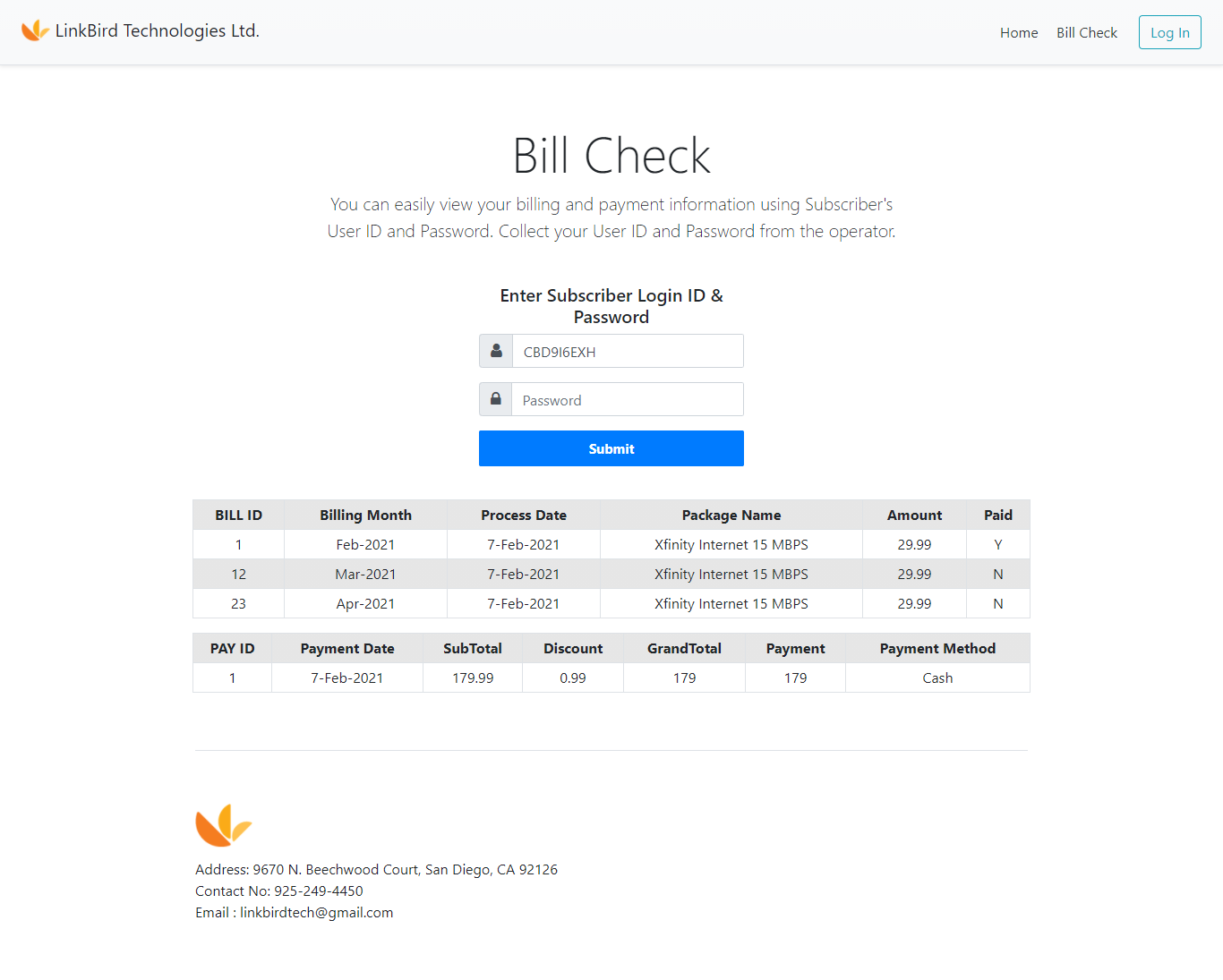This screenshot has width=1223, height=980.
Task: Click the GrandTotal value 179
Action: (684, 677)
